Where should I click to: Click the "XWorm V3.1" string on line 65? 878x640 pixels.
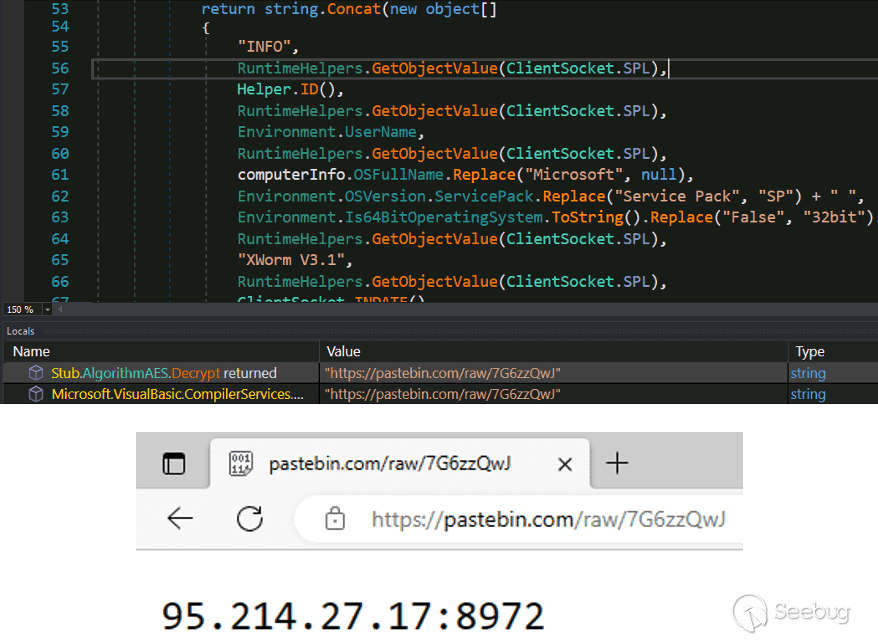click(291, 260)
